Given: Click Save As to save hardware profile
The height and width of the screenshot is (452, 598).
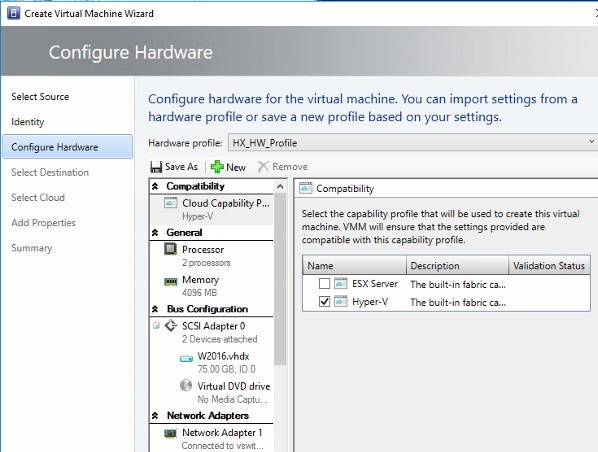Looking at the screenshot, I should click(175, 167).
